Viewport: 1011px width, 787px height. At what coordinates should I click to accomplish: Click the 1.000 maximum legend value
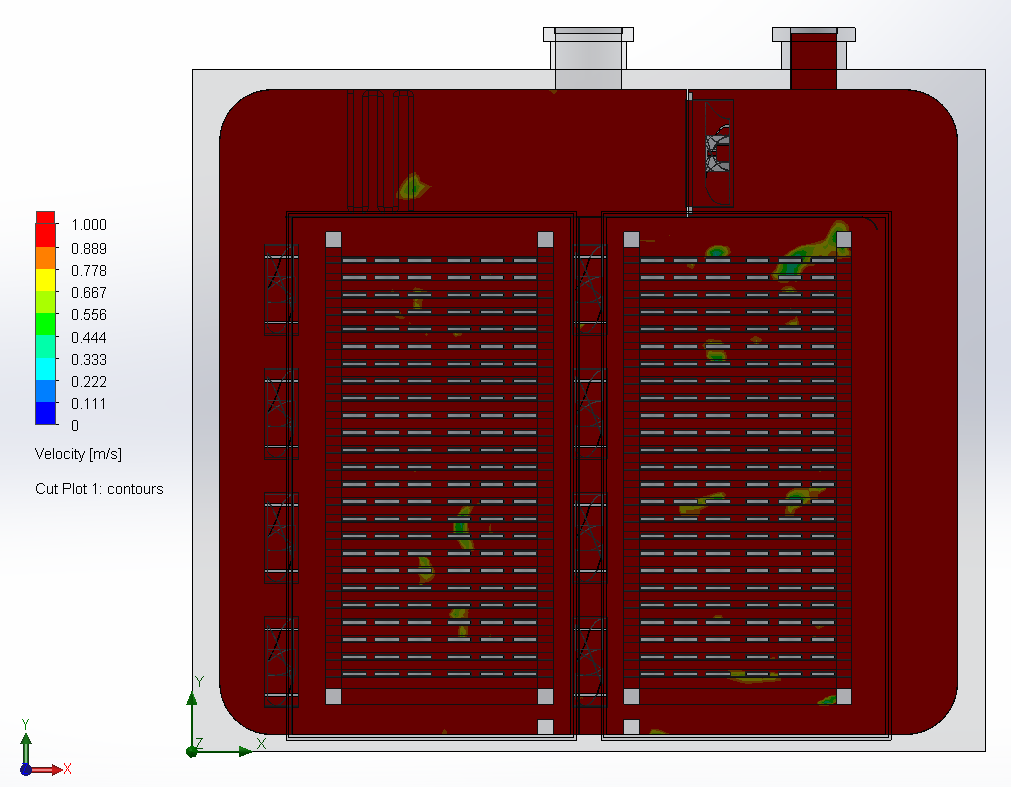click(88, 225)
